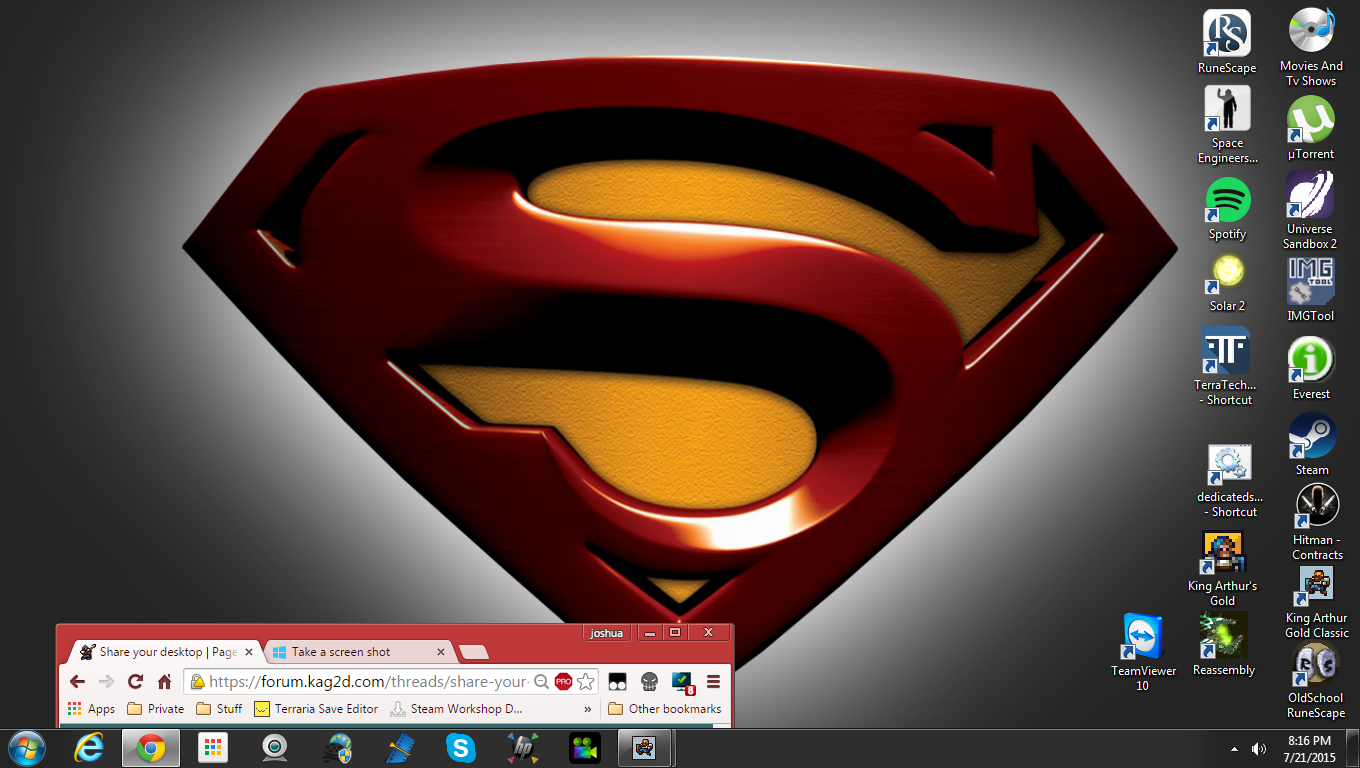Select King Arthur Gold Classic icon
The width and height of the screenshot is (1360, 768).
1317,602
